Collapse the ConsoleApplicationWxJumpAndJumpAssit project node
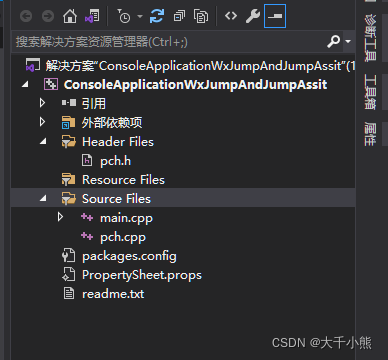This screenshot has width=388, height=360. (x=25, y=85)
